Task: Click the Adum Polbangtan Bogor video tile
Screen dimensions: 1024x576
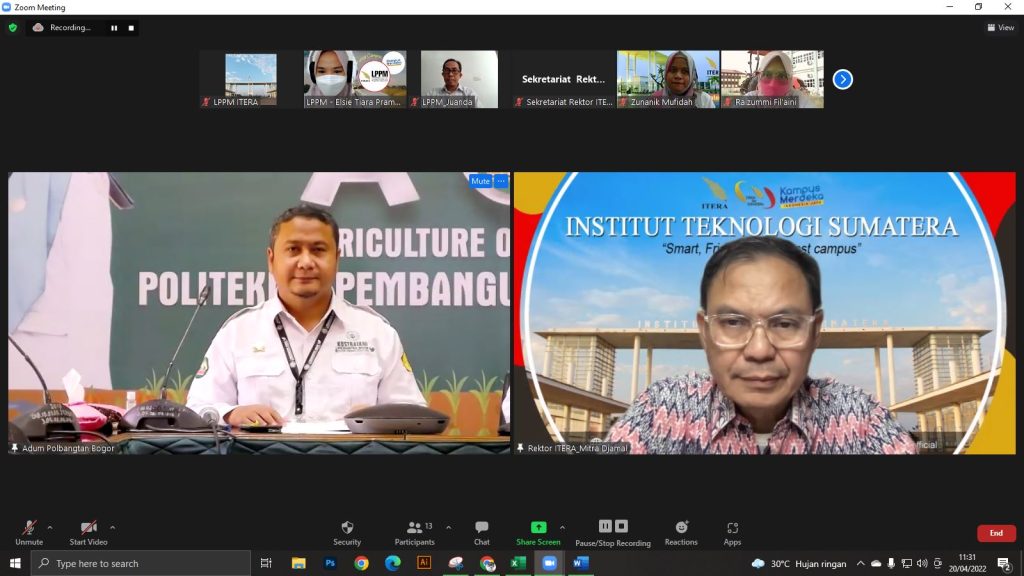Action: [259, 313]
